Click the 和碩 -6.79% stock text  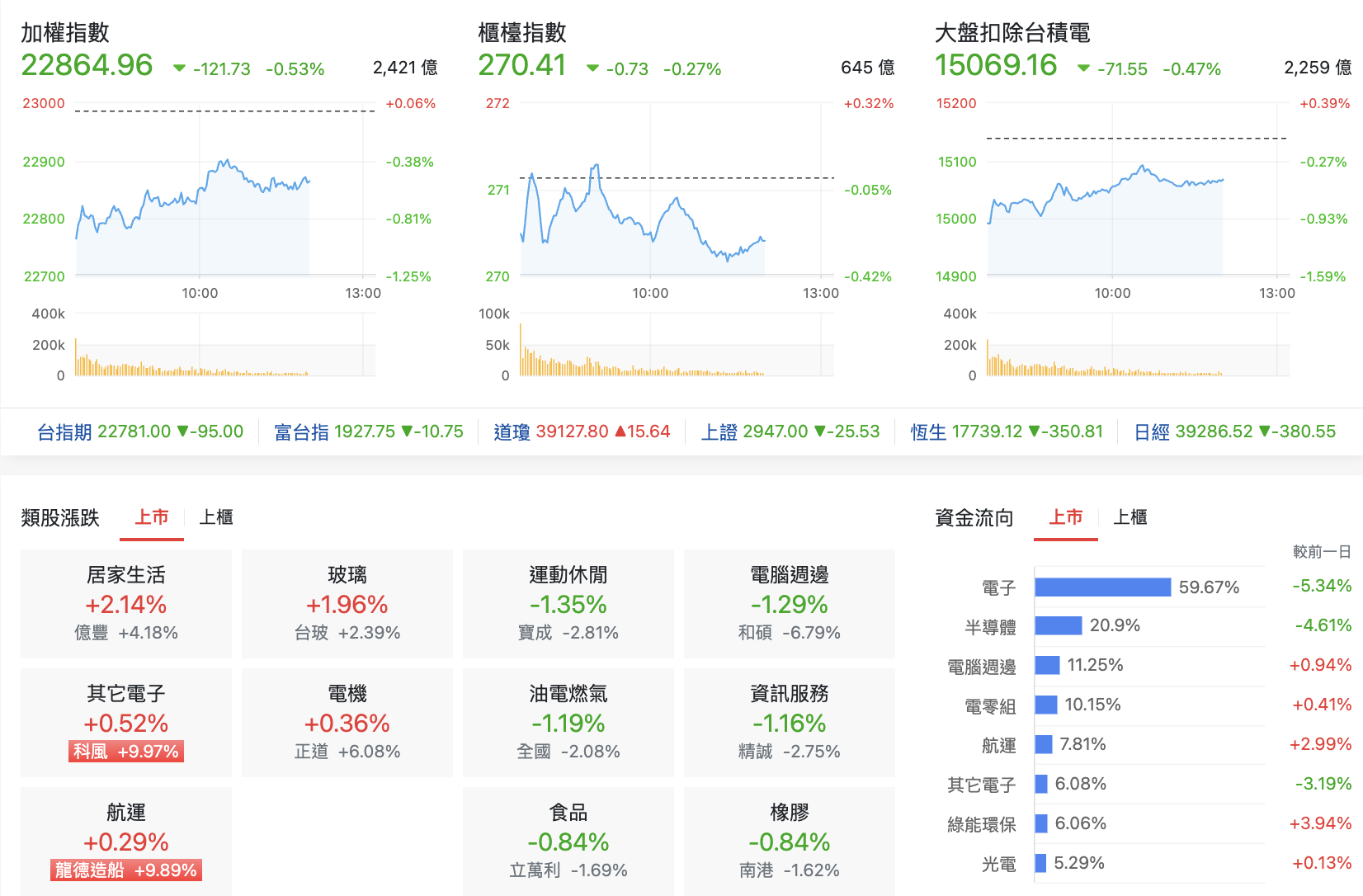pyautogui.click(x=790, y=633)
